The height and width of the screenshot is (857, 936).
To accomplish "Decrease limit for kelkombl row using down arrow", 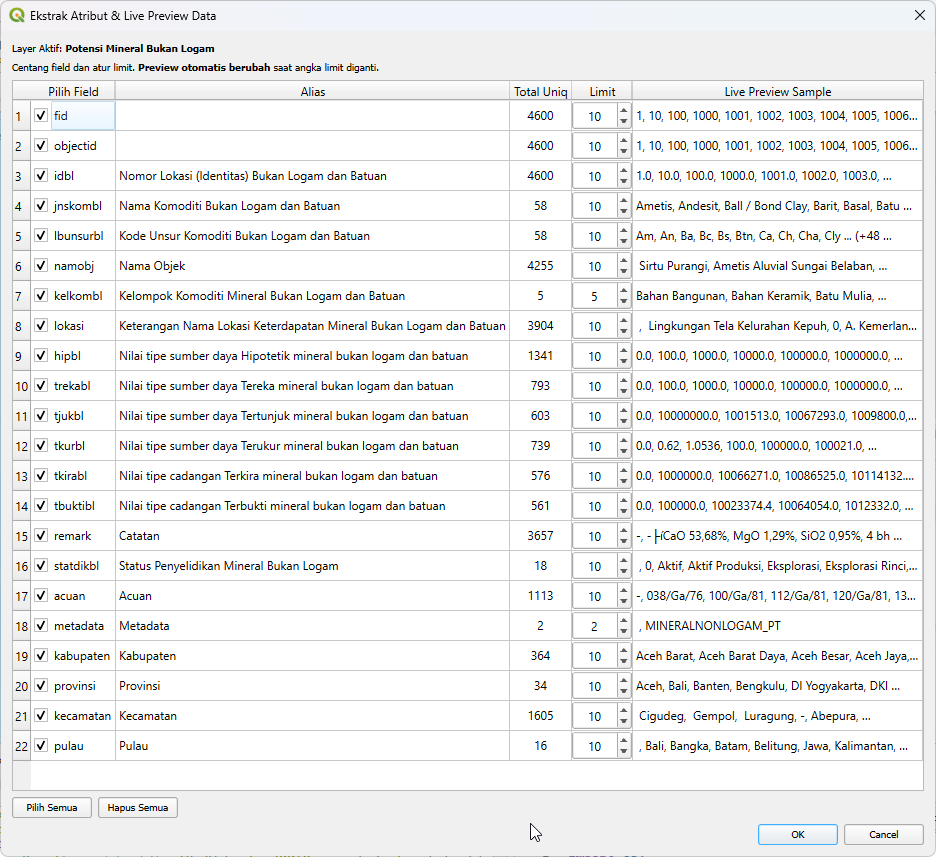I will pyautogui.click(x=624, y=301).
